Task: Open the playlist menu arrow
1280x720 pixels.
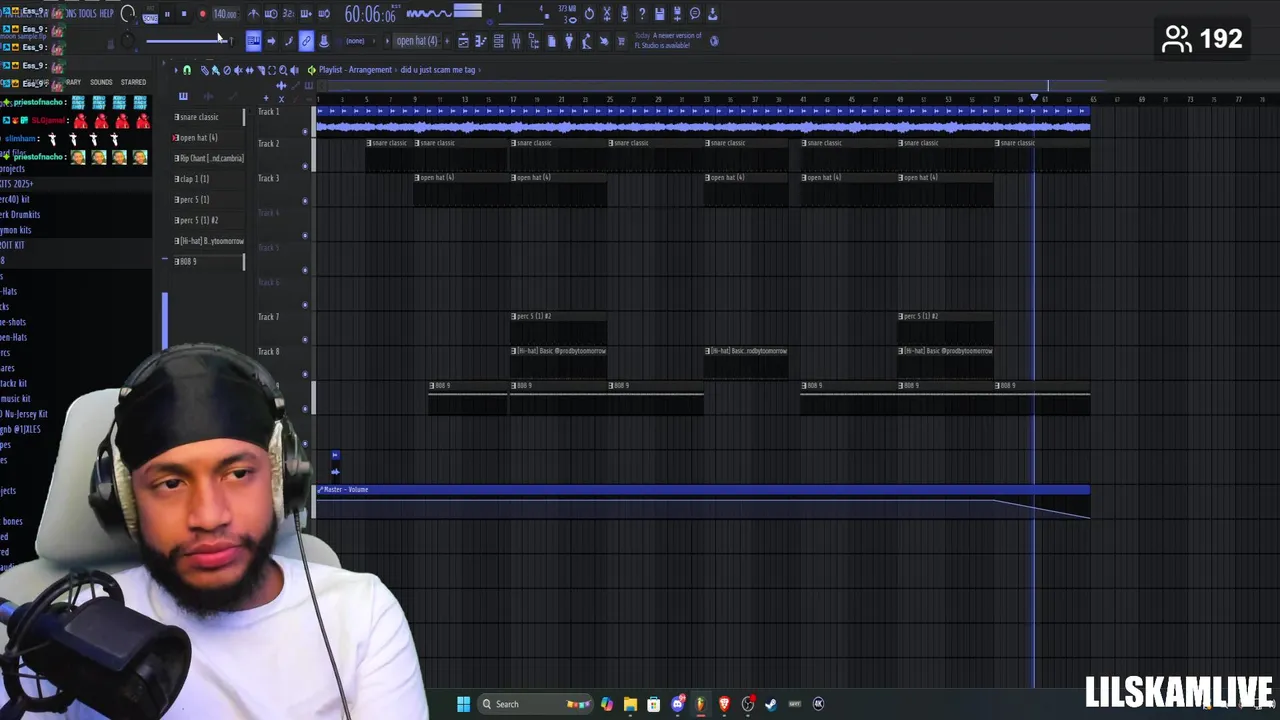Action: pos(175,70)
